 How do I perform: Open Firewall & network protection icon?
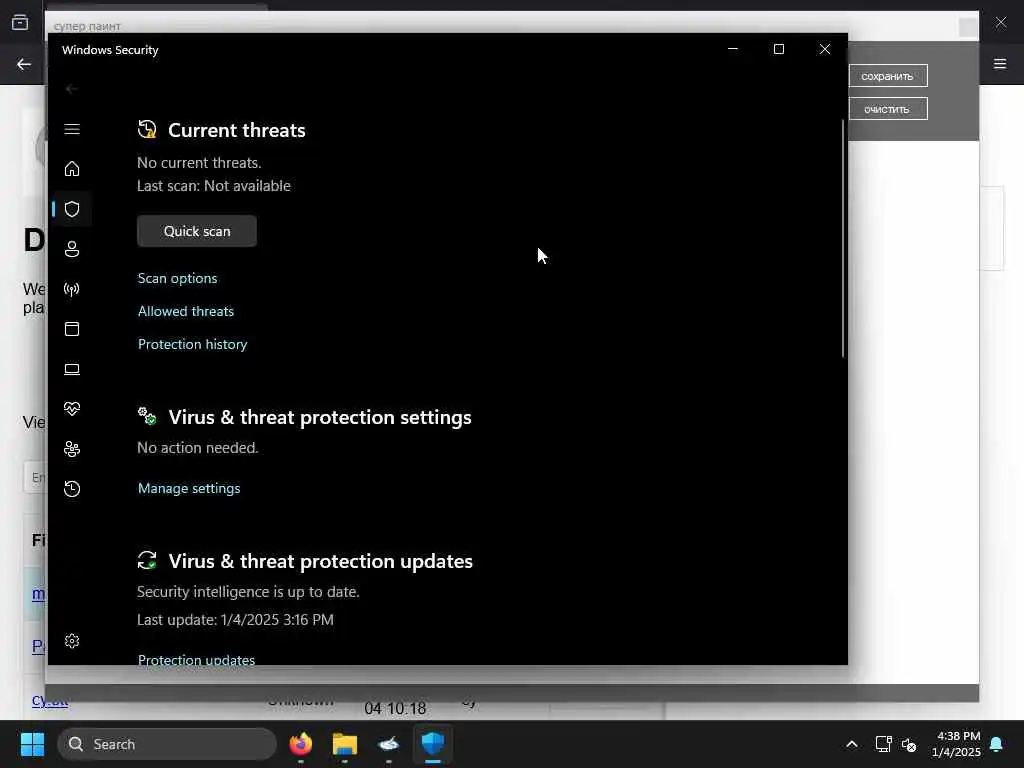pos(72,289)
